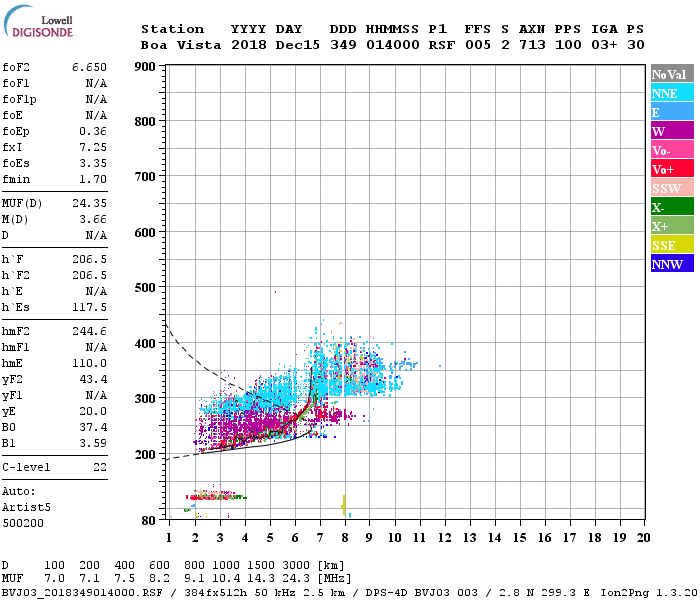Image resolution: width=700 pixels, height=600 pixels.
Task: Click the MUF 24.3 MHz table value
Action: pos(296,579)
